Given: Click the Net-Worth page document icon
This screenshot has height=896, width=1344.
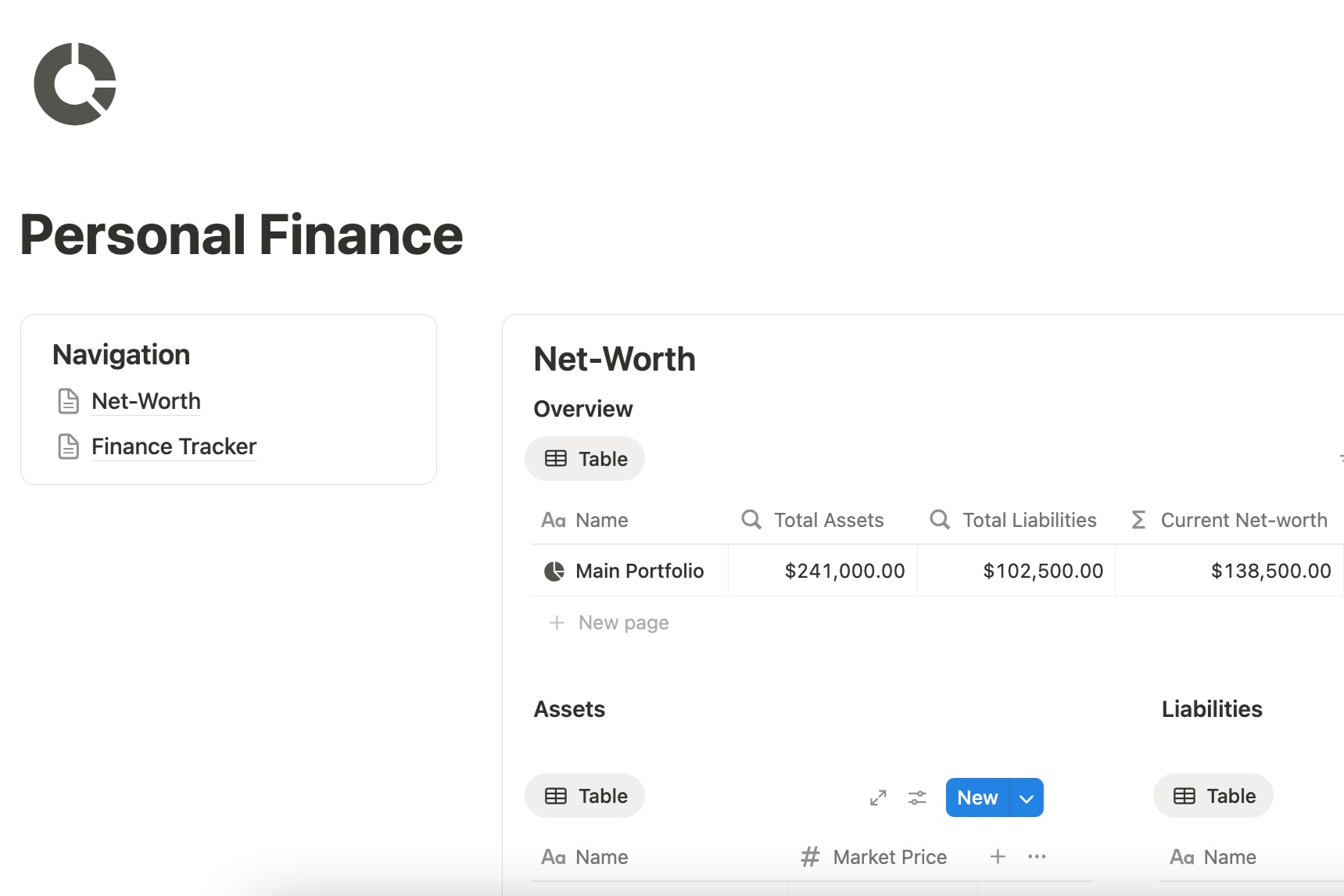Looking at the screenshot, I should coord(69,401).
